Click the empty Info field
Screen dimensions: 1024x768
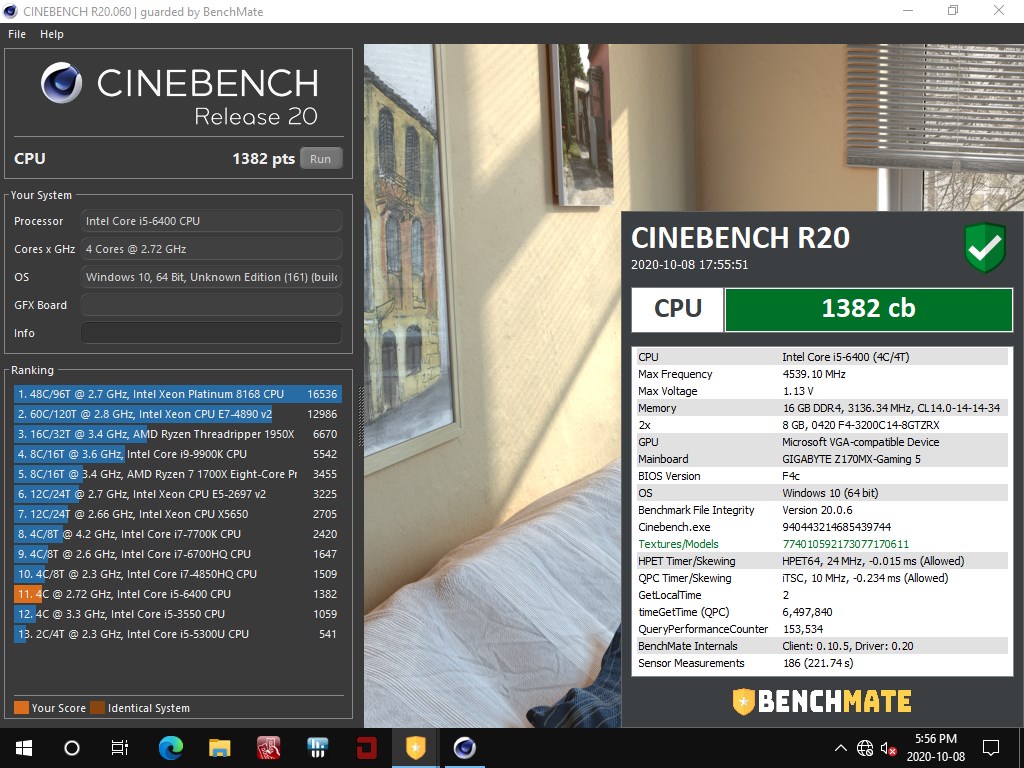pyautogui.click(x=211, y=333)
